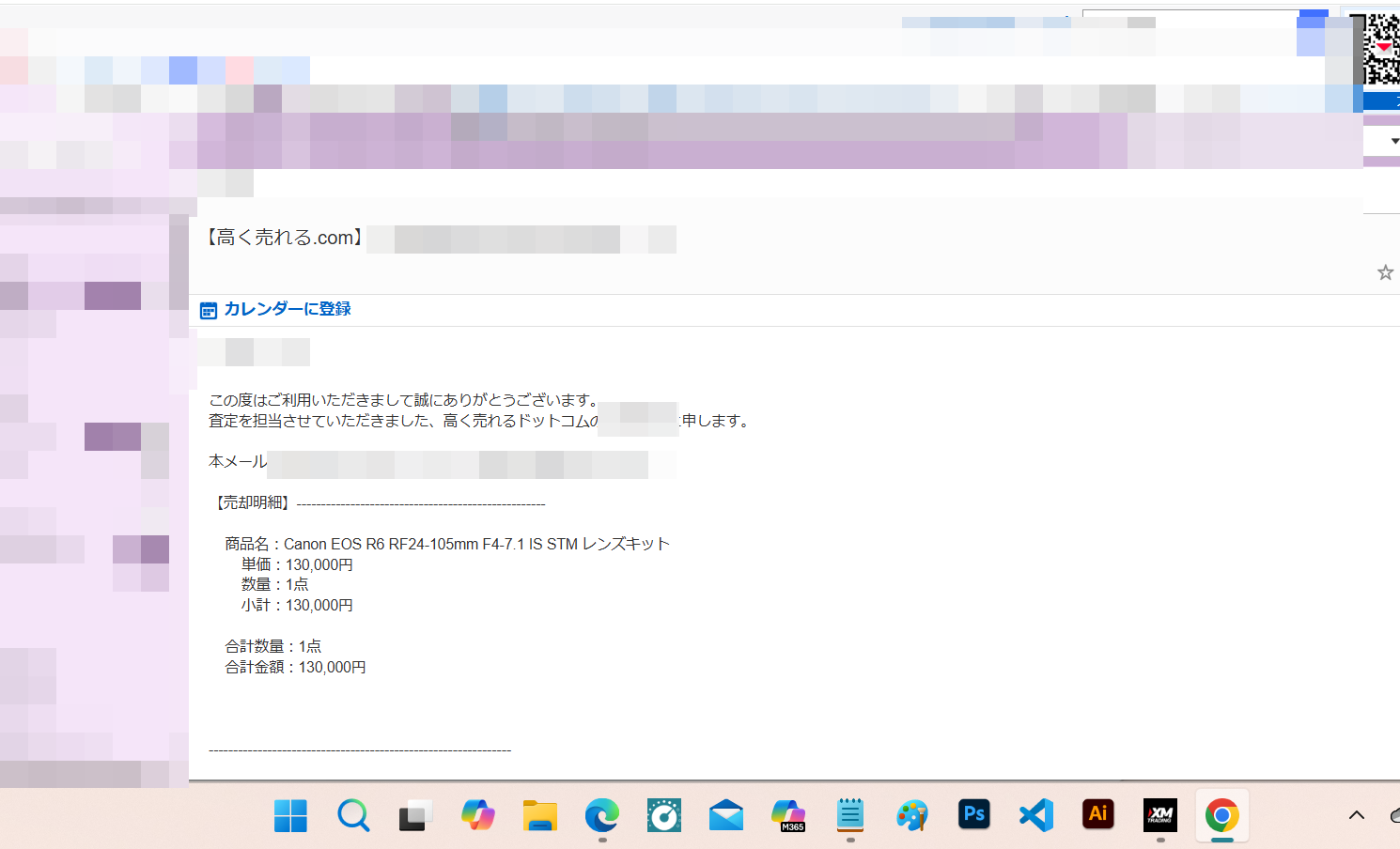Click the Windows Start button
Viewport: 1400px width, 849px height.
click(290, 815)
